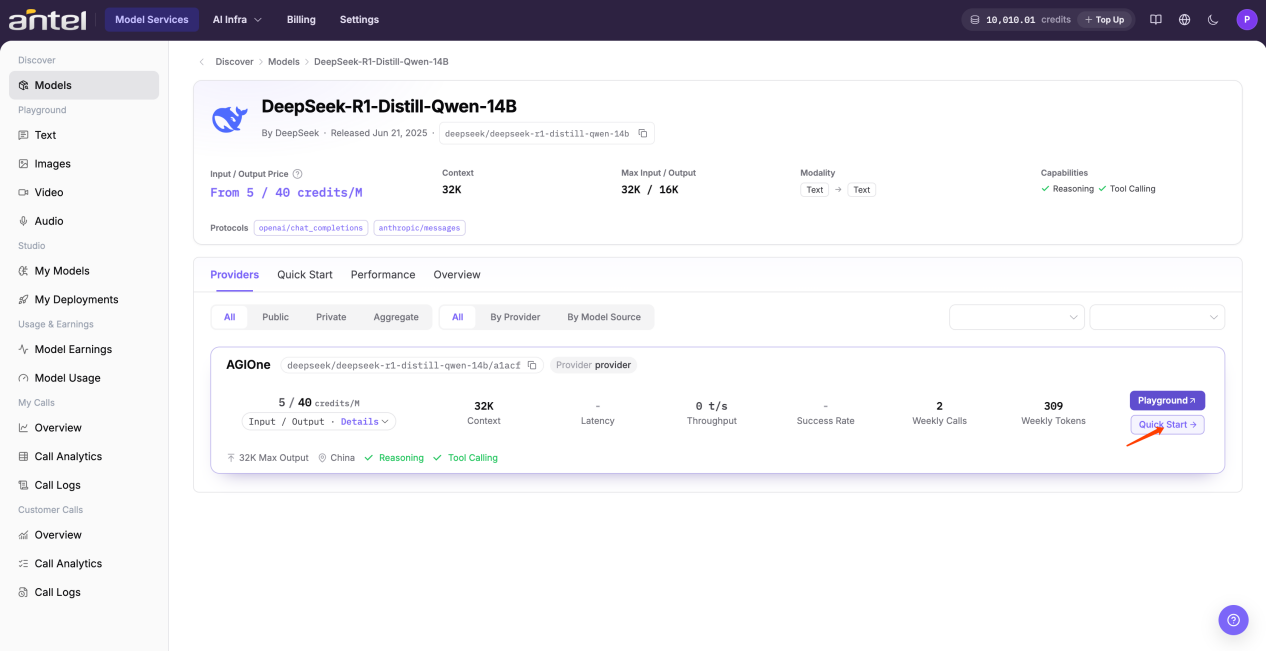The image size is (1266, 651).
Task: Open the first empty filter dropdown
Action: [x=1017, y=317]
